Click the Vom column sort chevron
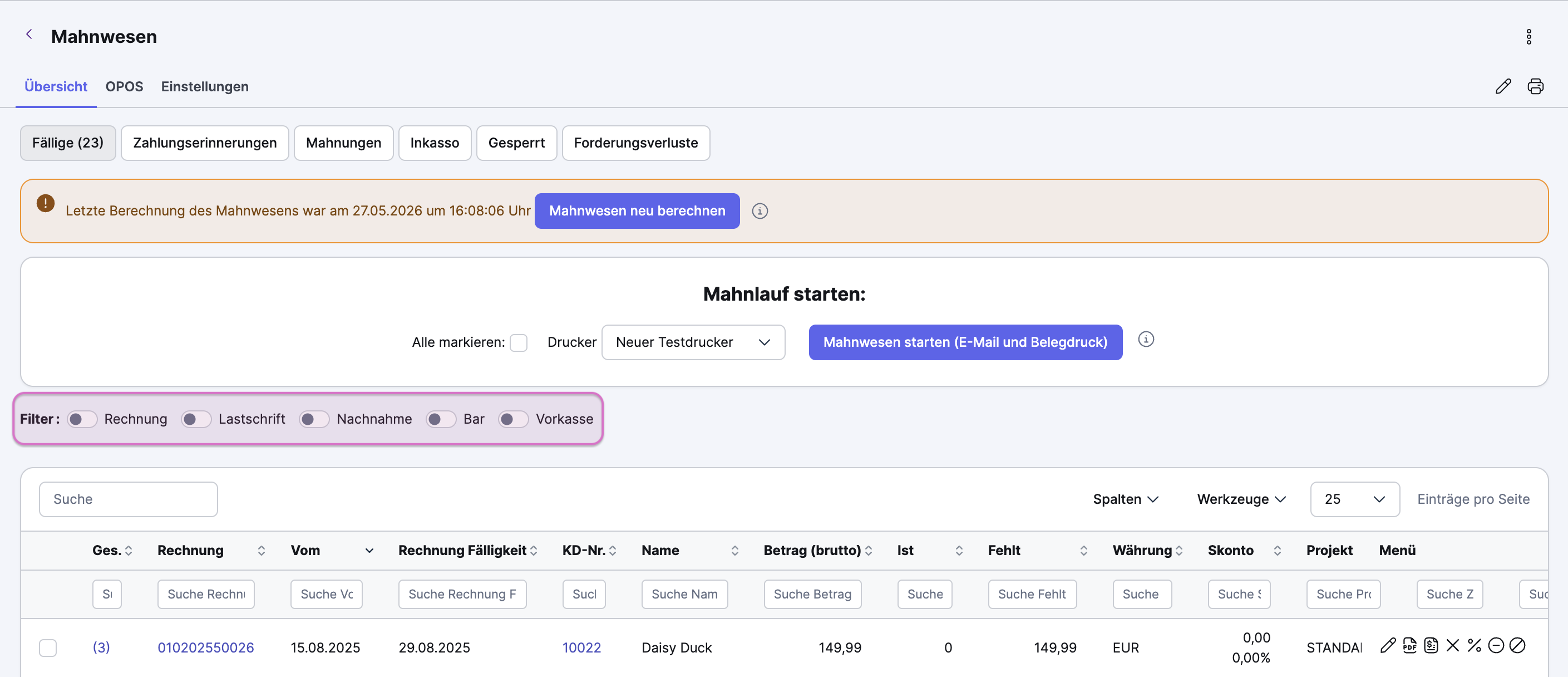Image resolution: width=1568 pixels, height=677 pixels. click(369, 551)
